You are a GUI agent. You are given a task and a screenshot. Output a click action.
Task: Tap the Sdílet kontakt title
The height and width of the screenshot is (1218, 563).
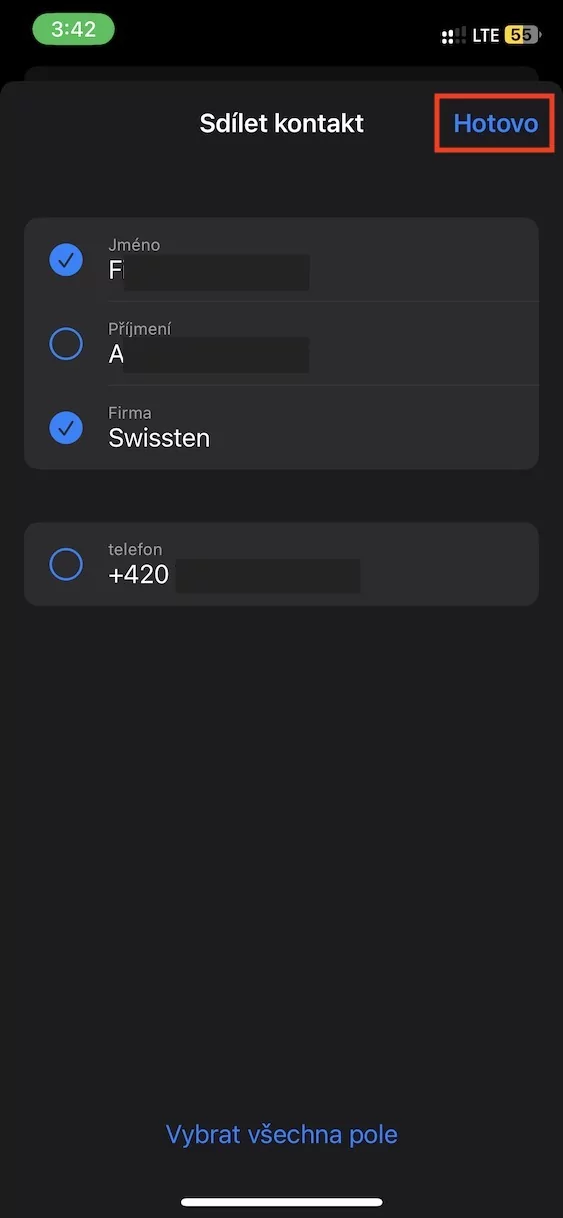click(282, 123)
